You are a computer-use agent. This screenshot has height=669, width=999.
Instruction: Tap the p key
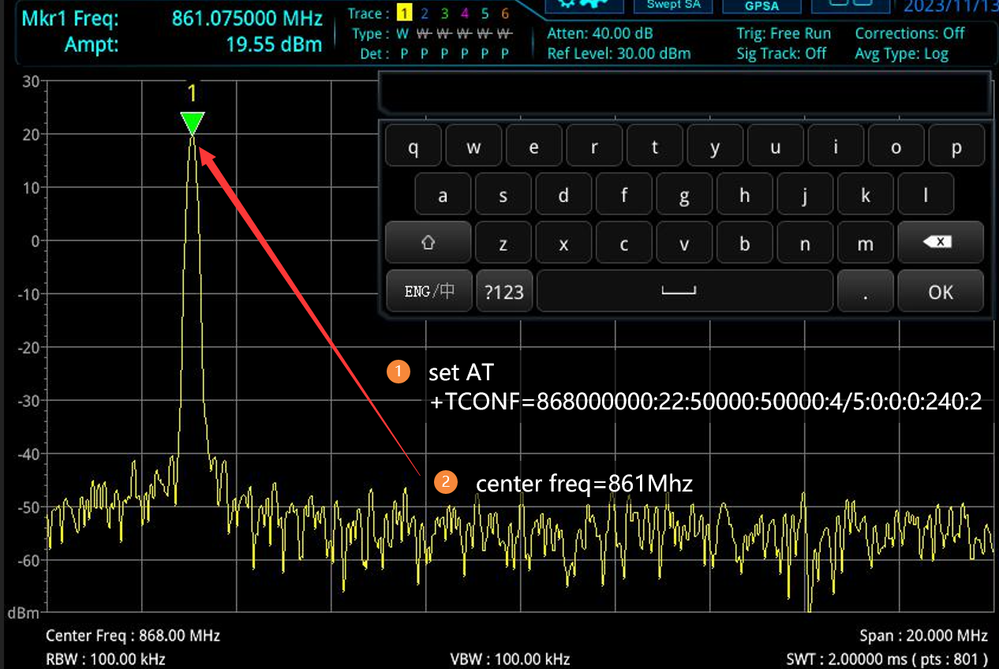tap(956, 146)
